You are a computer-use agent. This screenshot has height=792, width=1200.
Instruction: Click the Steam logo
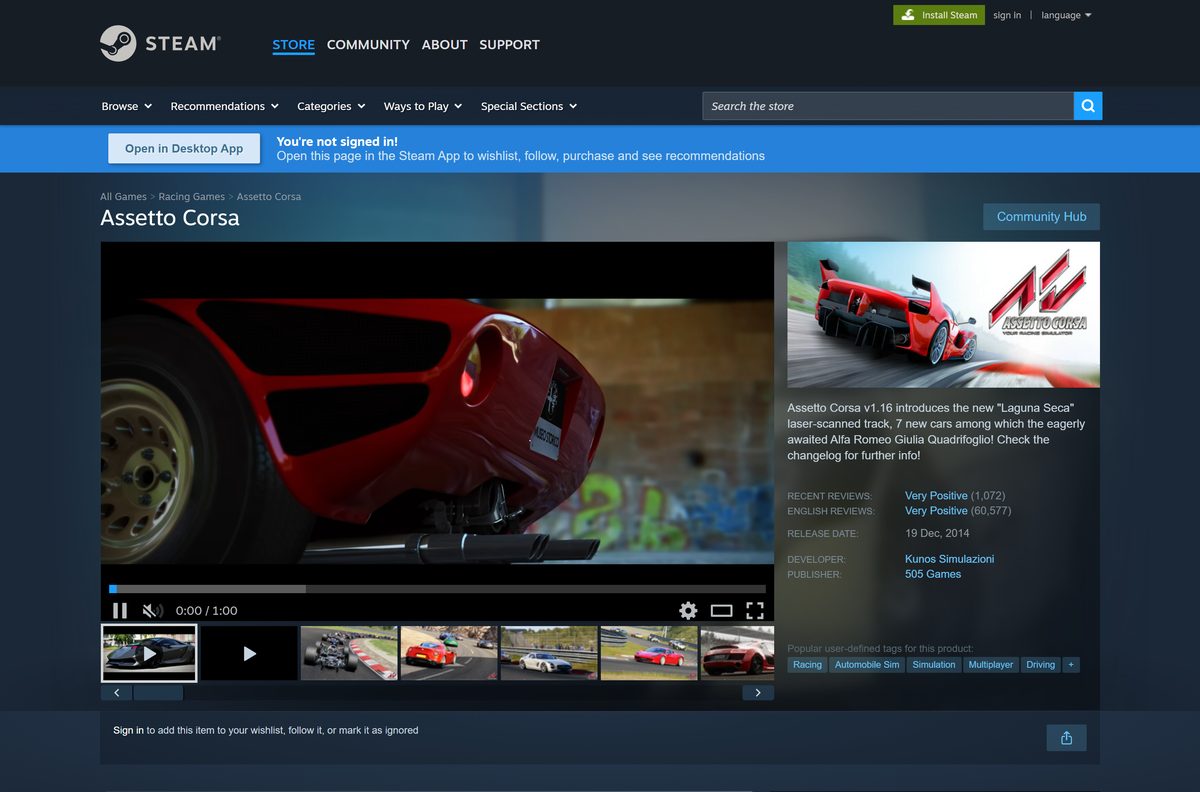coord(160,44)
